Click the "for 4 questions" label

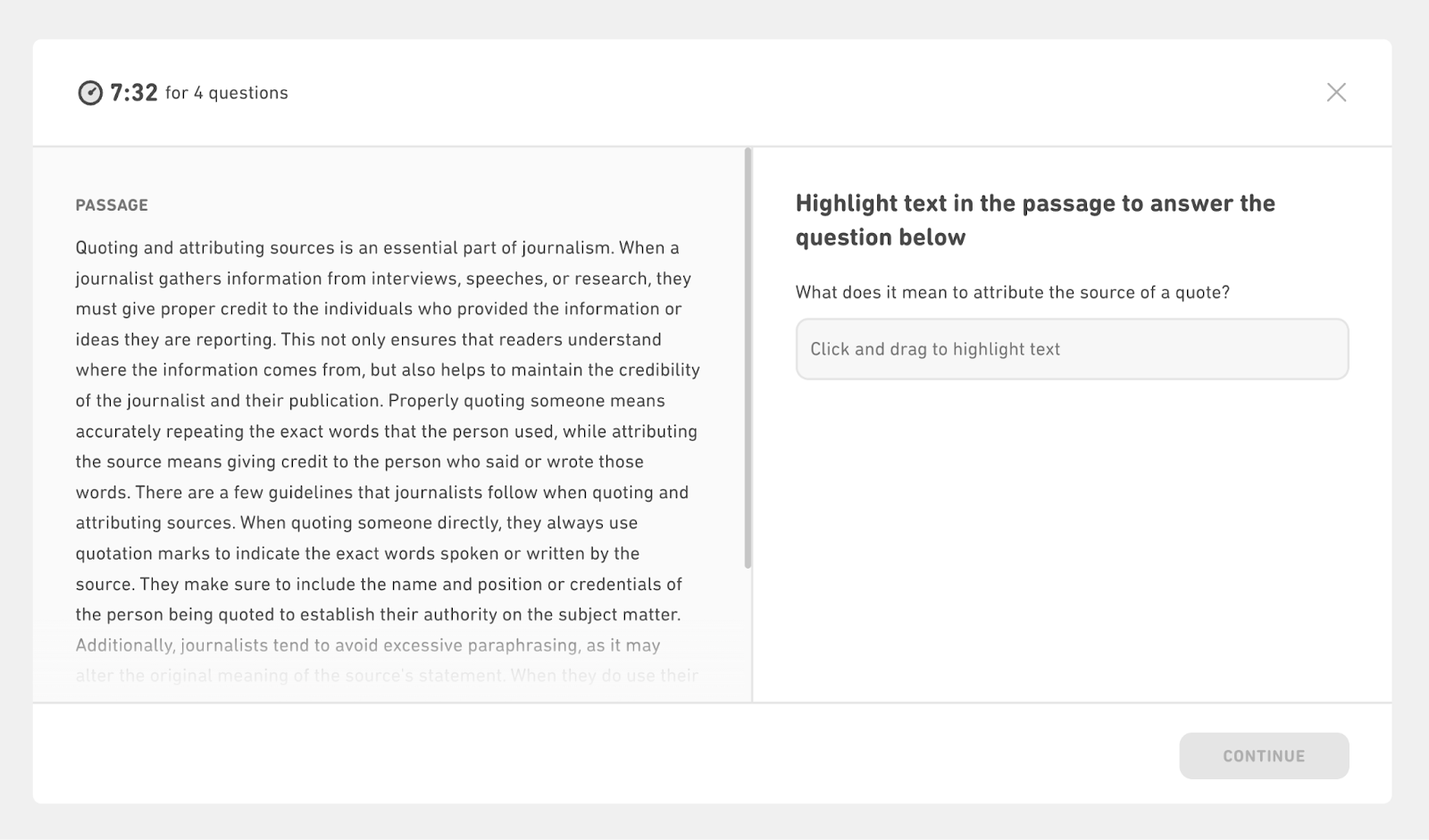pos(227,93)
